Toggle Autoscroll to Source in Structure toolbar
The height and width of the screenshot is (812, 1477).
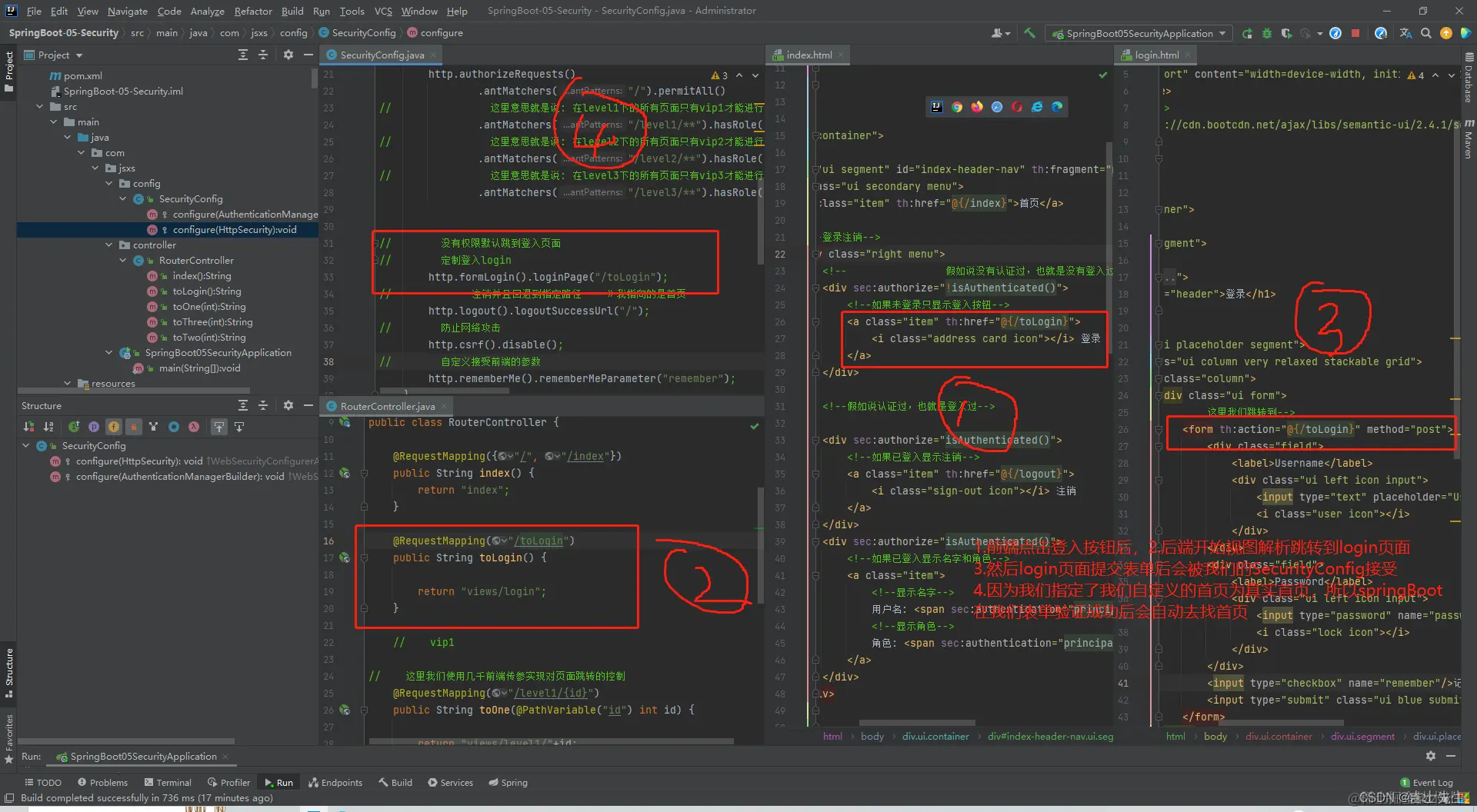(219, 427)
